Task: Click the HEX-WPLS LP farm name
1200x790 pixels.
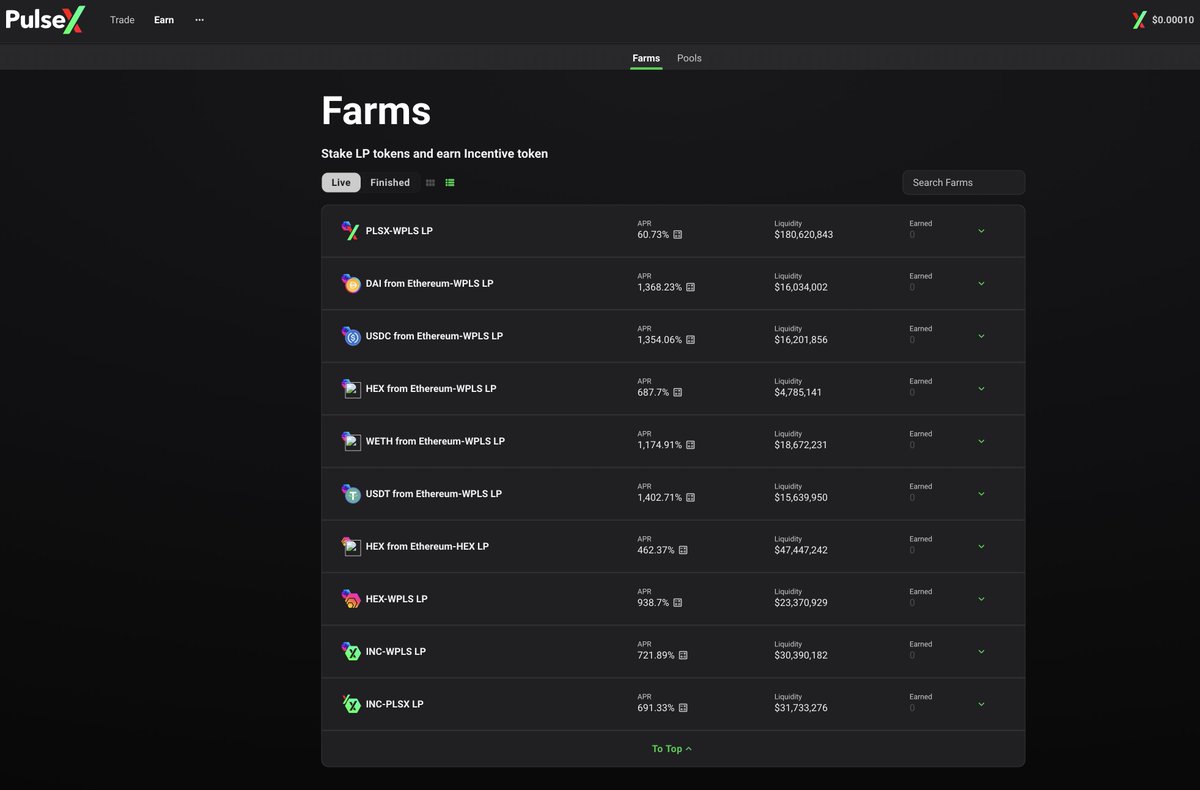Action: (x=397, y=599)
